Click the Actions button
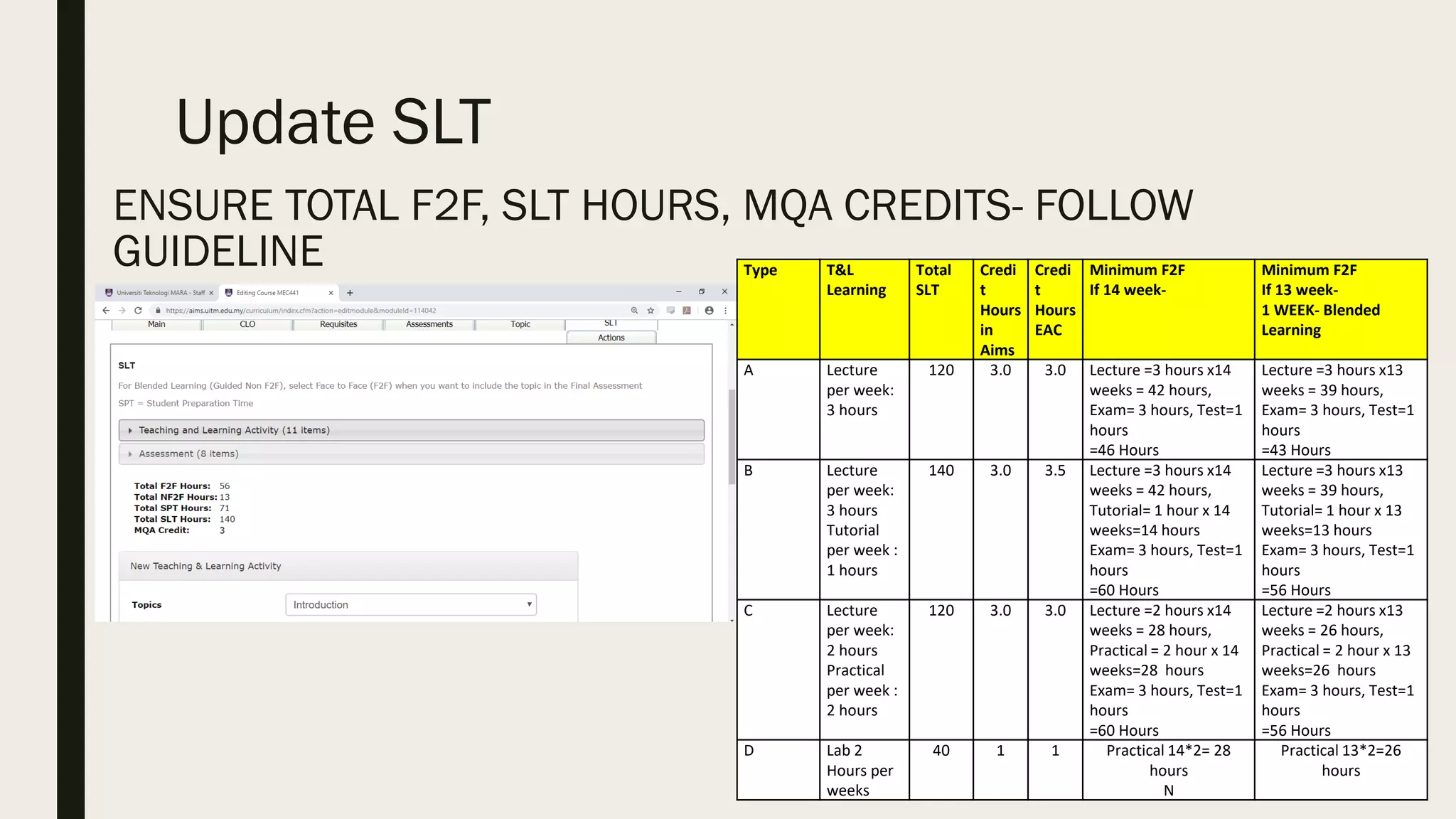Screen dimensions: 1456x819 [x=611, y=338]
